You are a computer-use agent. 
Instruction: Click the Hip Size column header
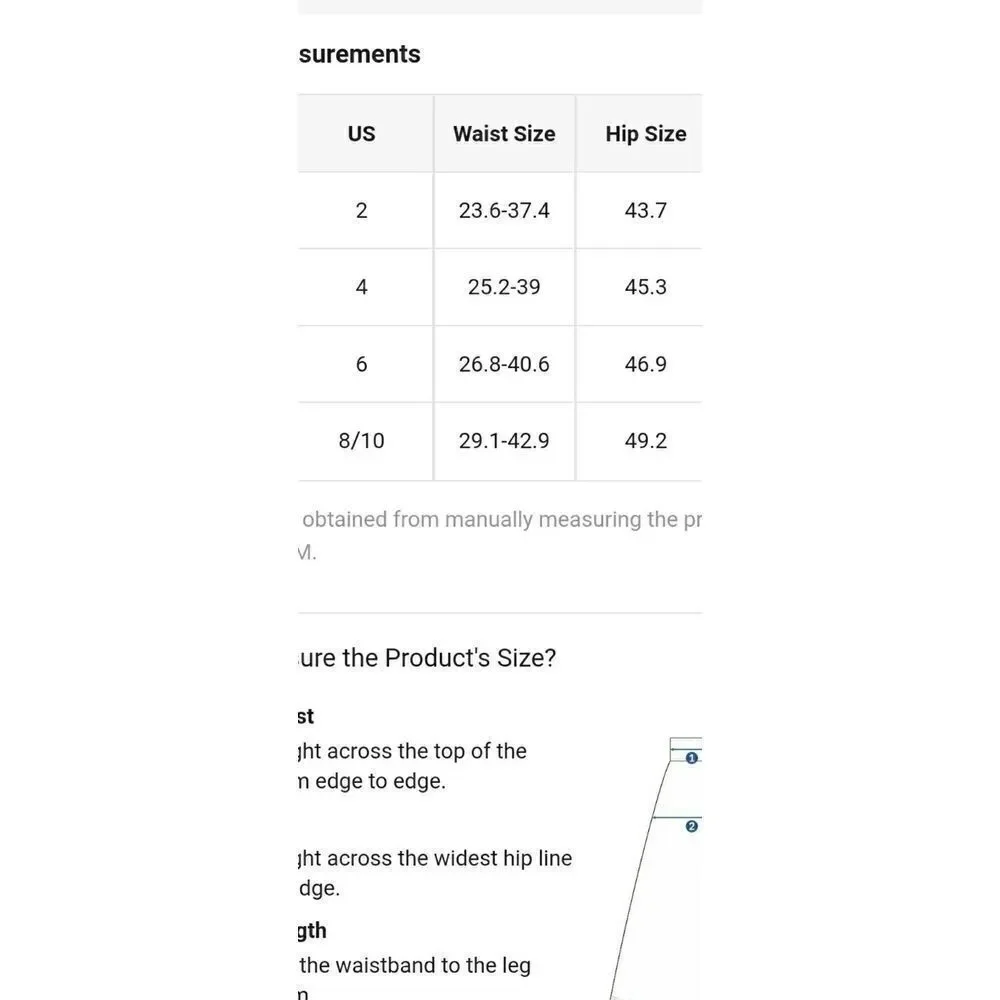click(x=645, y=134)
